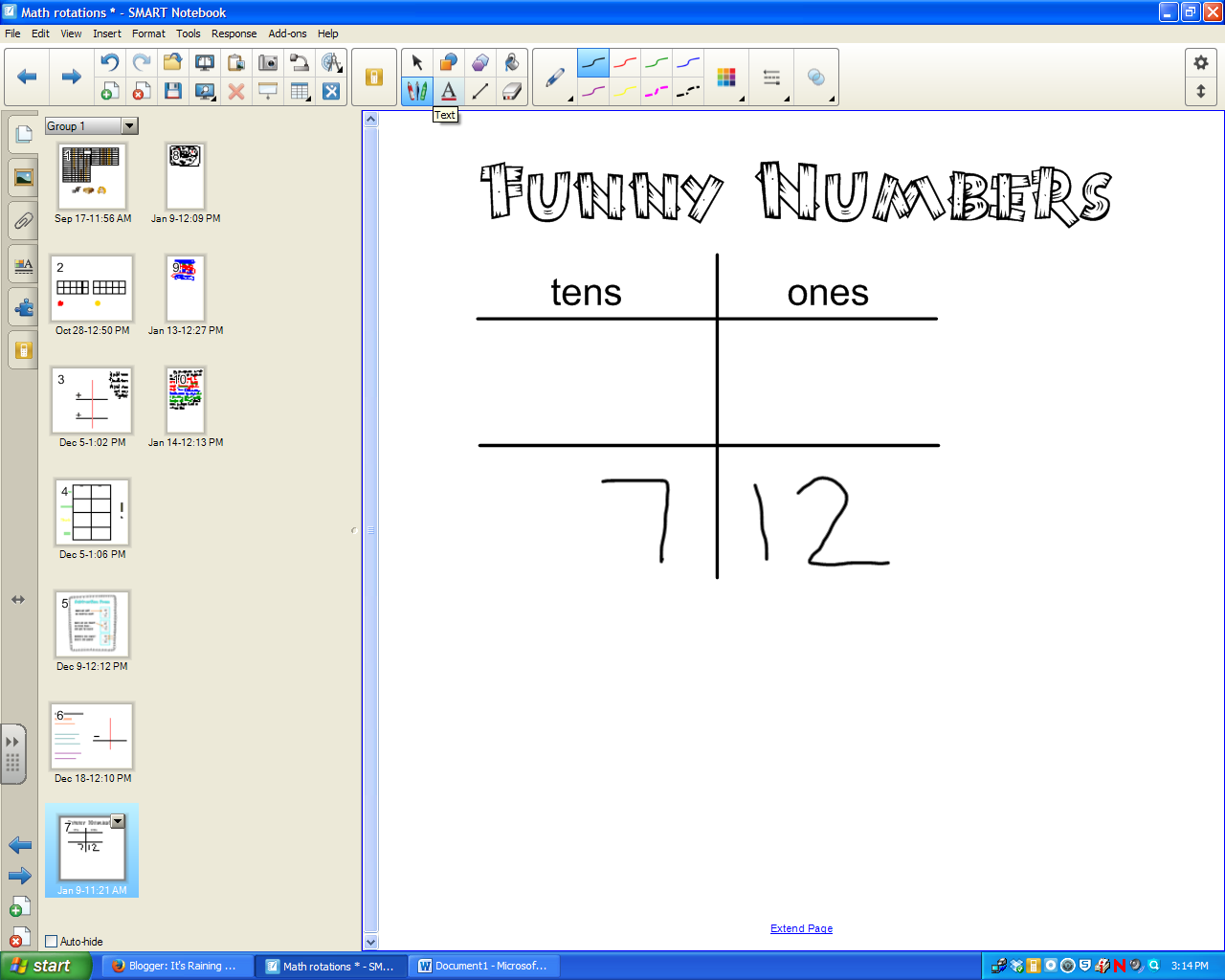
Task: Open a file with the folder icon
Action: (173, 62)
